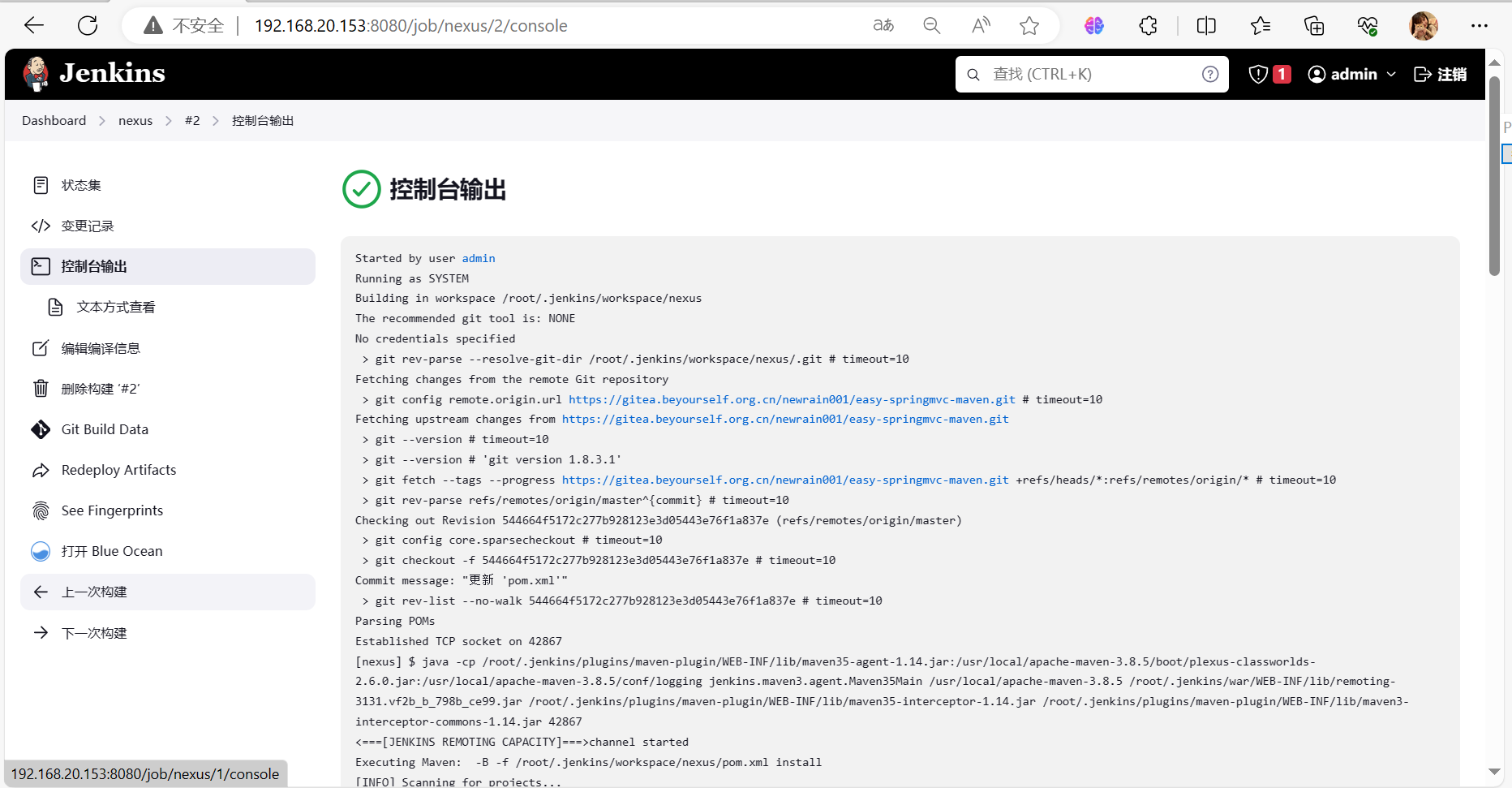Screen dimensions: 1512x788
Task: Open 状态集 in the sidebar
Action: click(x=168, y=185)
